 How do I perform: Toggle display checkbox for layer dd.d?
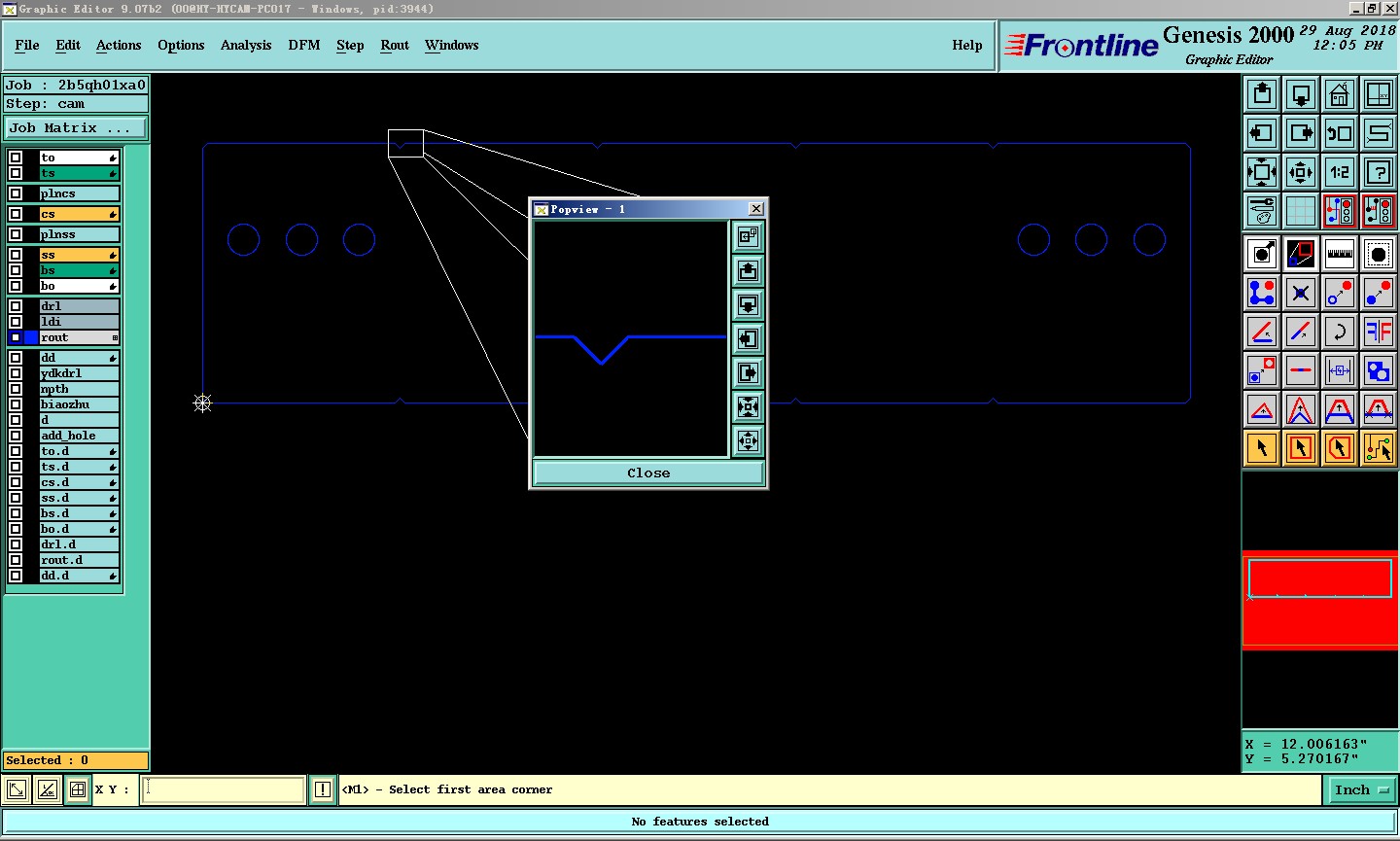click(16, 576)
